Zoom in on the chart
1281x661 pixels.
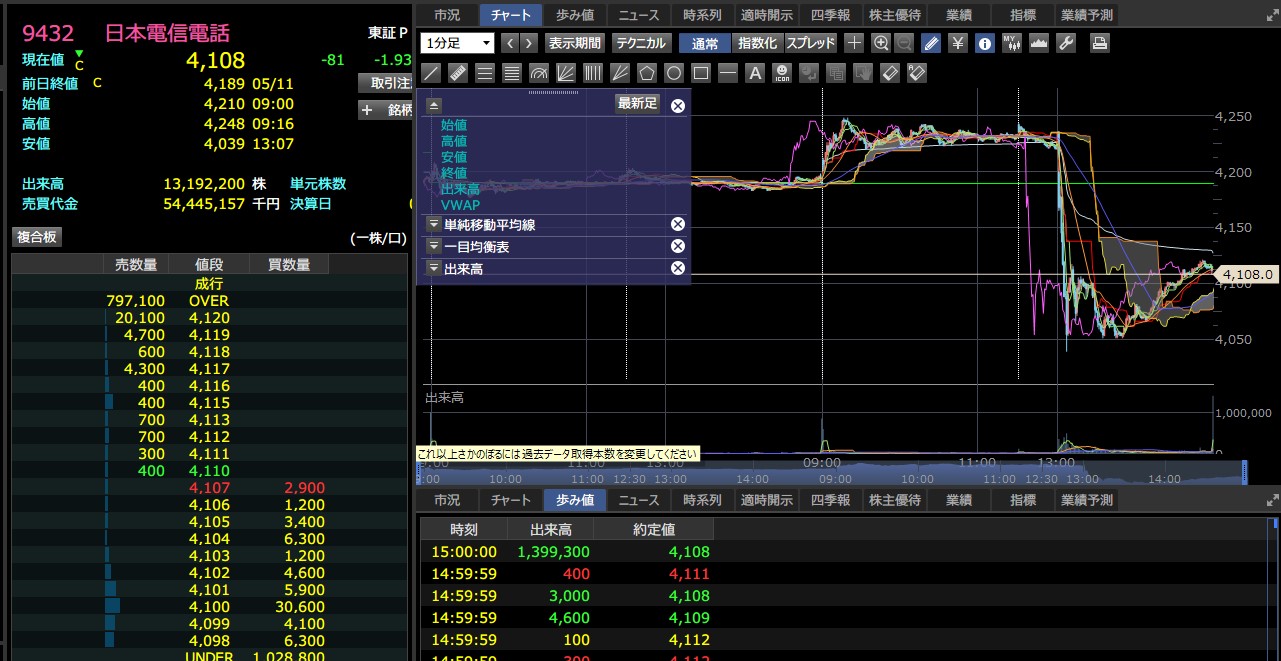(x=881, y=43)
